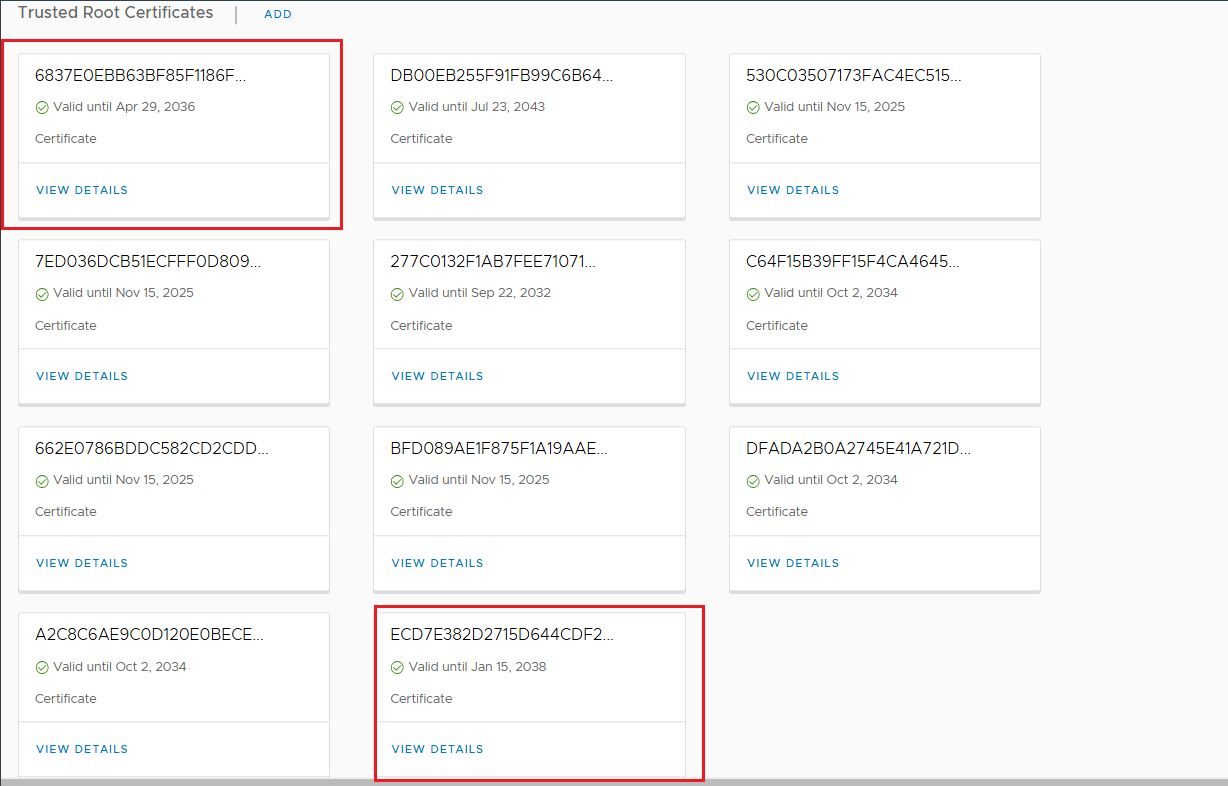The width and height of the screenshot is (1228, 786).
Task: View details of certificate BFD089AE1F875F1A19AAE
Action: click(x=437, y=563)
